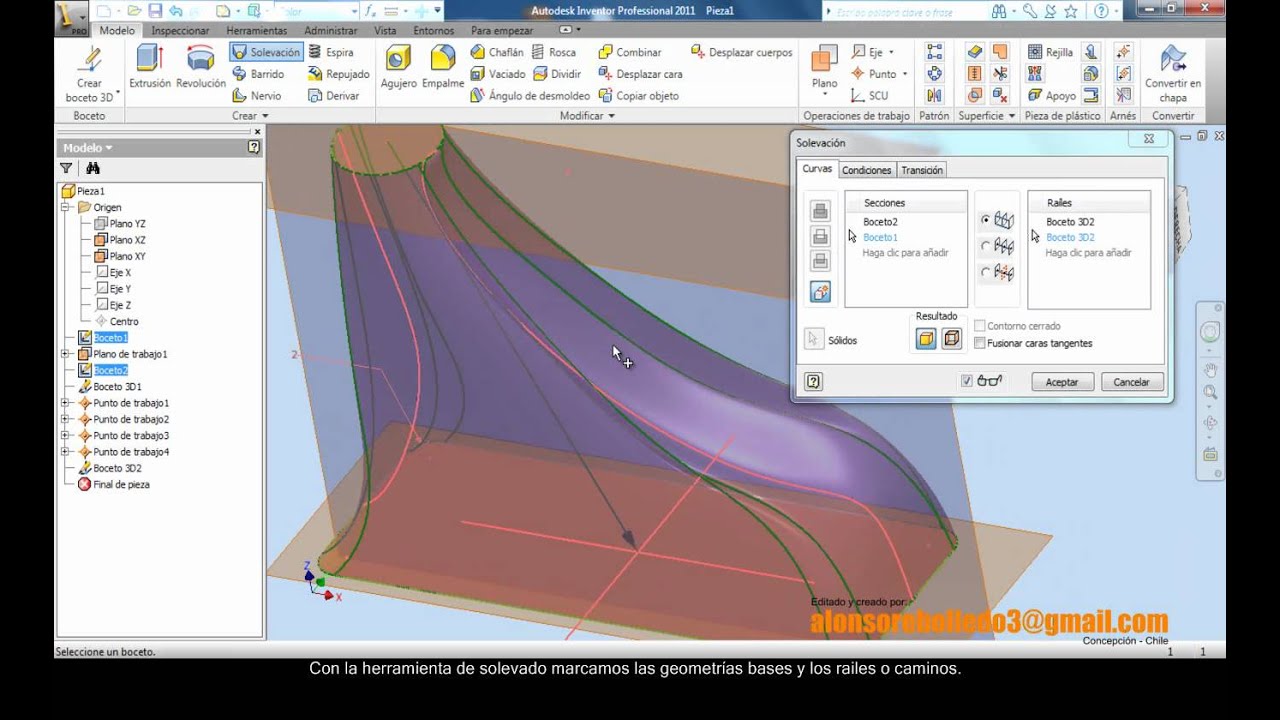Switch to Transición tab in Solevación
This screenshot has width=1280, height=720.
(x=922, y=170)
